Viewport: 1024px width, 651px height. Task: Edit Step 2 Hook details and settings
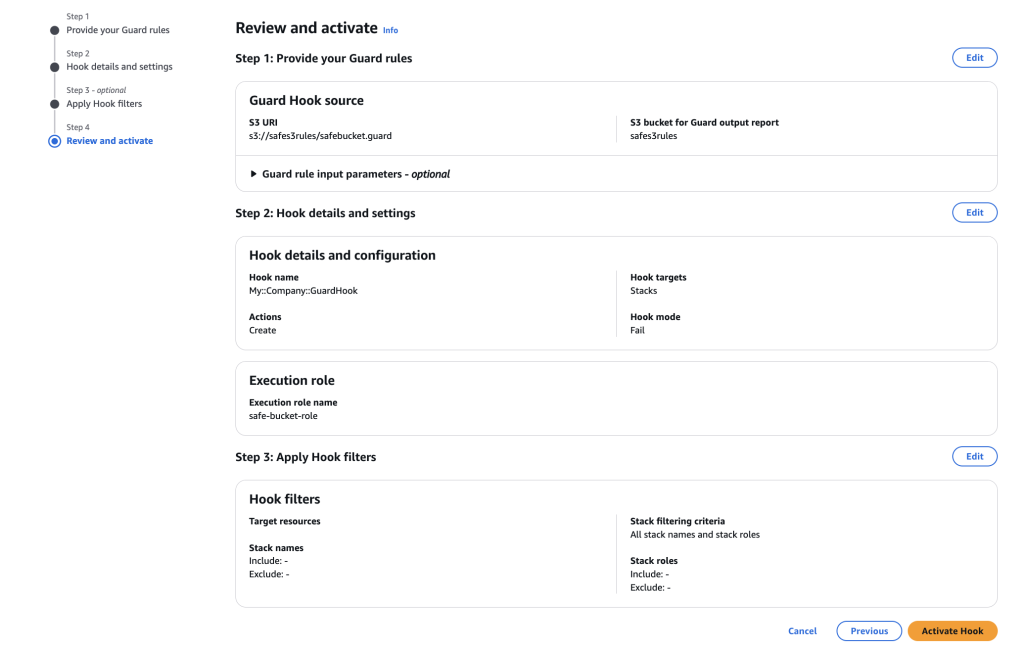pos(974,212)
